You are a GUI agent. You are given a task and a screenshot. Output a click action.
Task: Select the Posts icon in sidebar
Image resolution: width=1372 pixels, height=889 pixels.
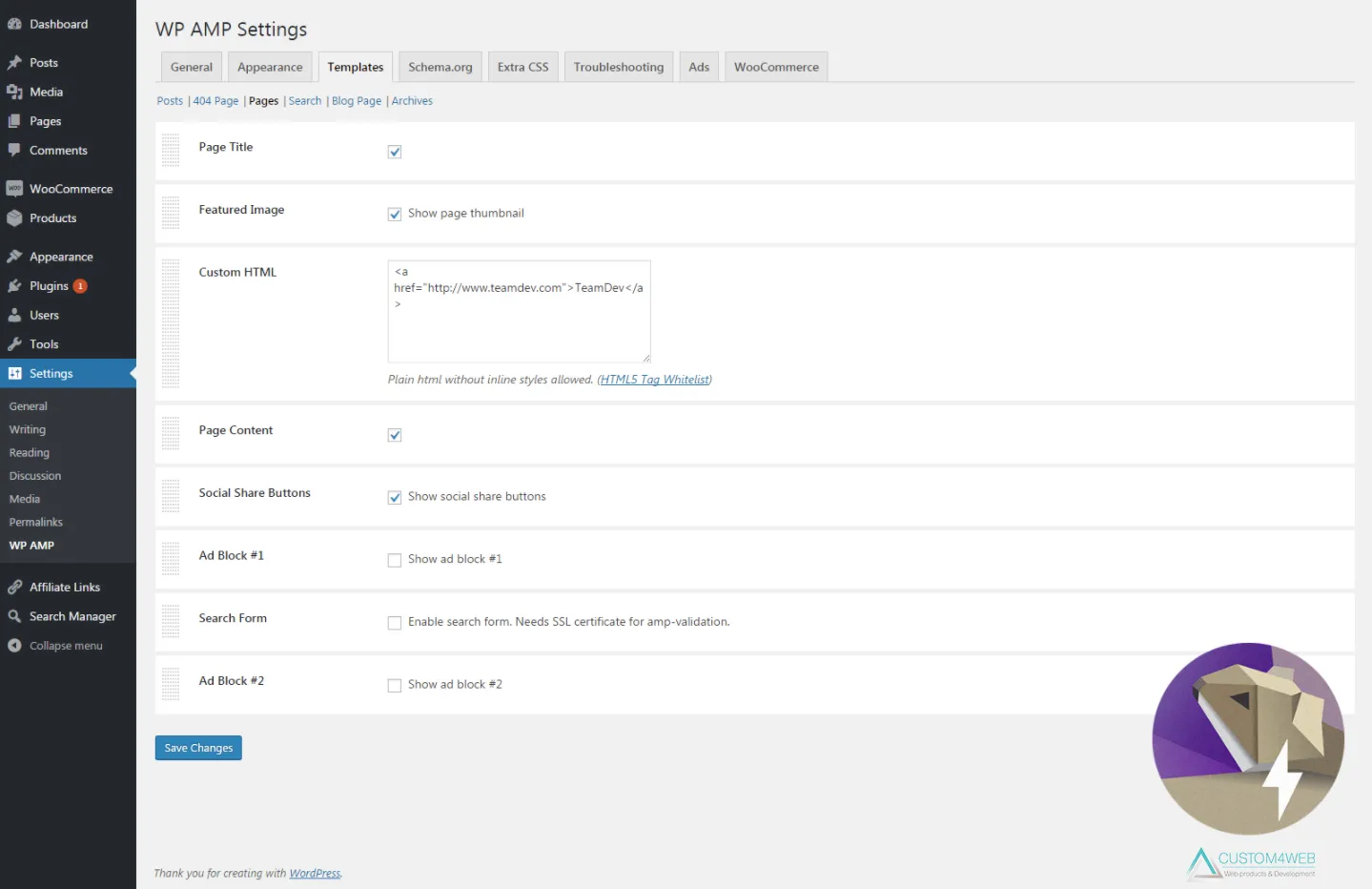(16, 62)
